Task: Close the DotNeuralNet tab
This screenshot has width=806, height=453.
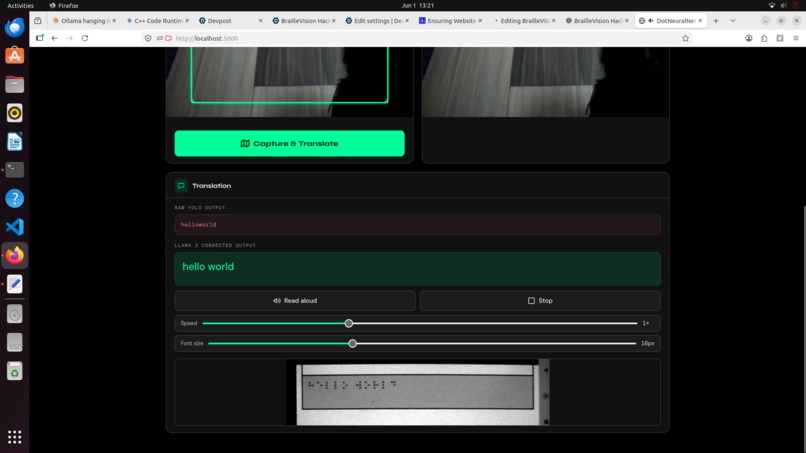Action: [x=700, y=21]
